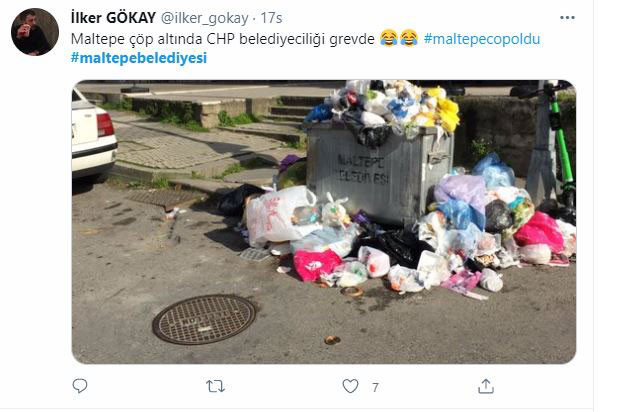
Task: Click the display name İlker GÖKAY
Action: click(x=113, y=18)
